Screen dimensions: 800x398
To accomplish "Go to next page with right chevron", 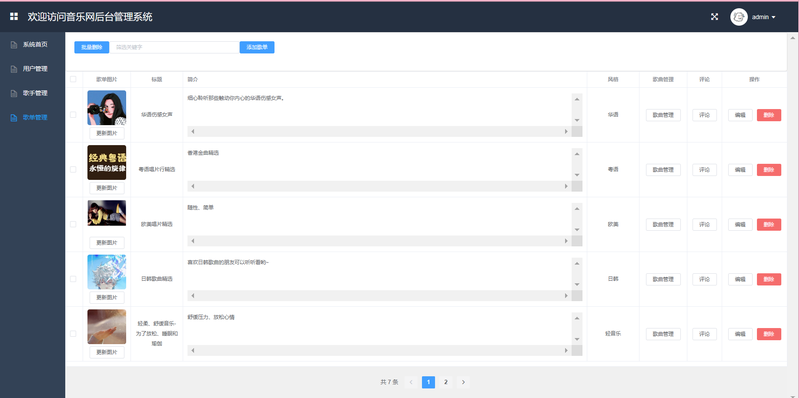I will (463, 382).
